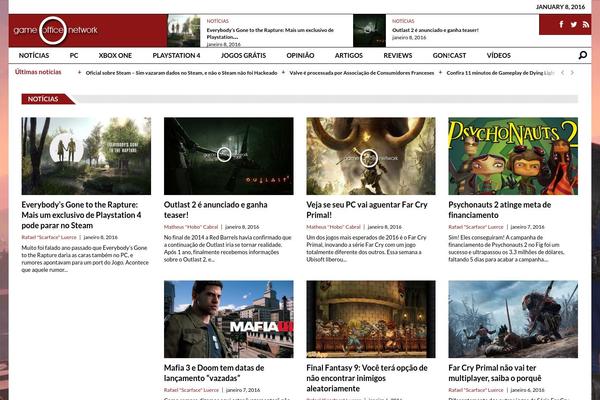Image resolution: width=600 pixels, height=400 pixels.
Task: Click author Rafael Luerce under Psychonauts 2 article
Action: tap(476, 227)
